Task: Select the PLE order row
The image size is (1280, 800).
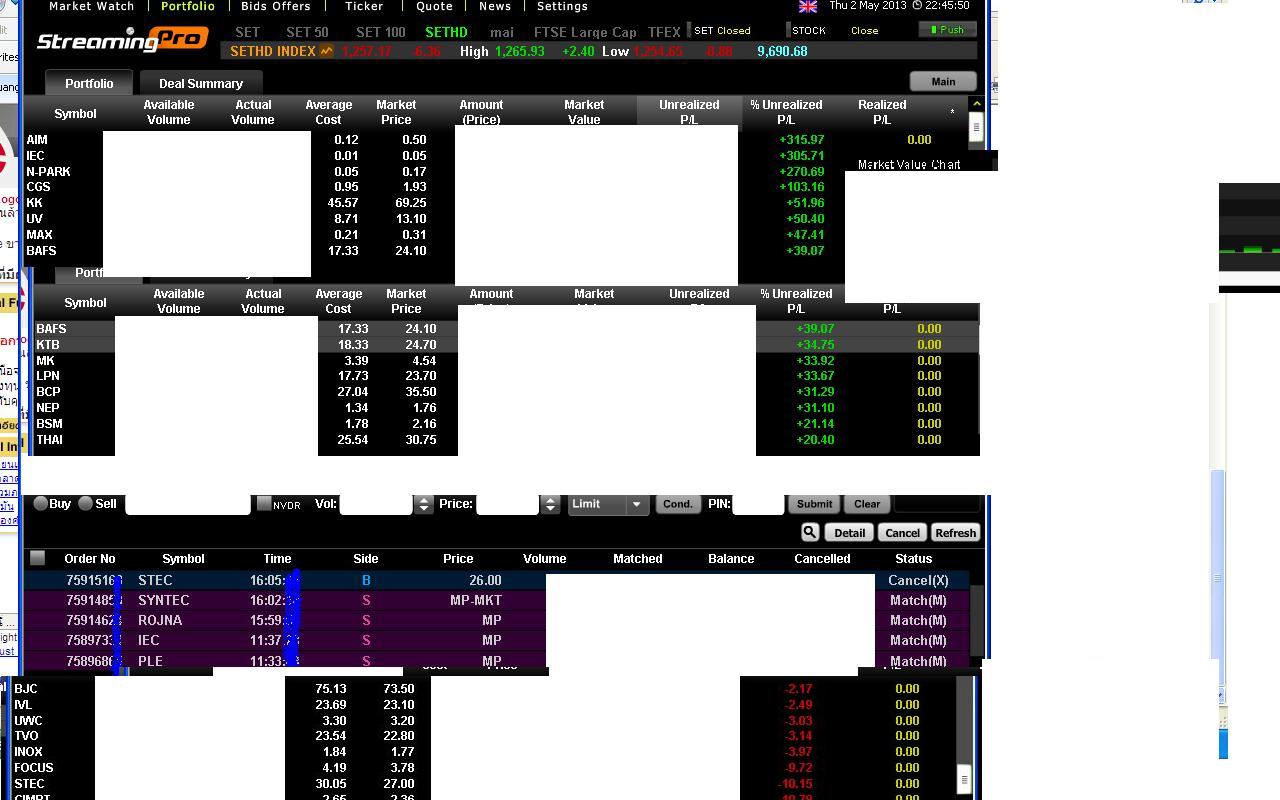Action: 497,661
